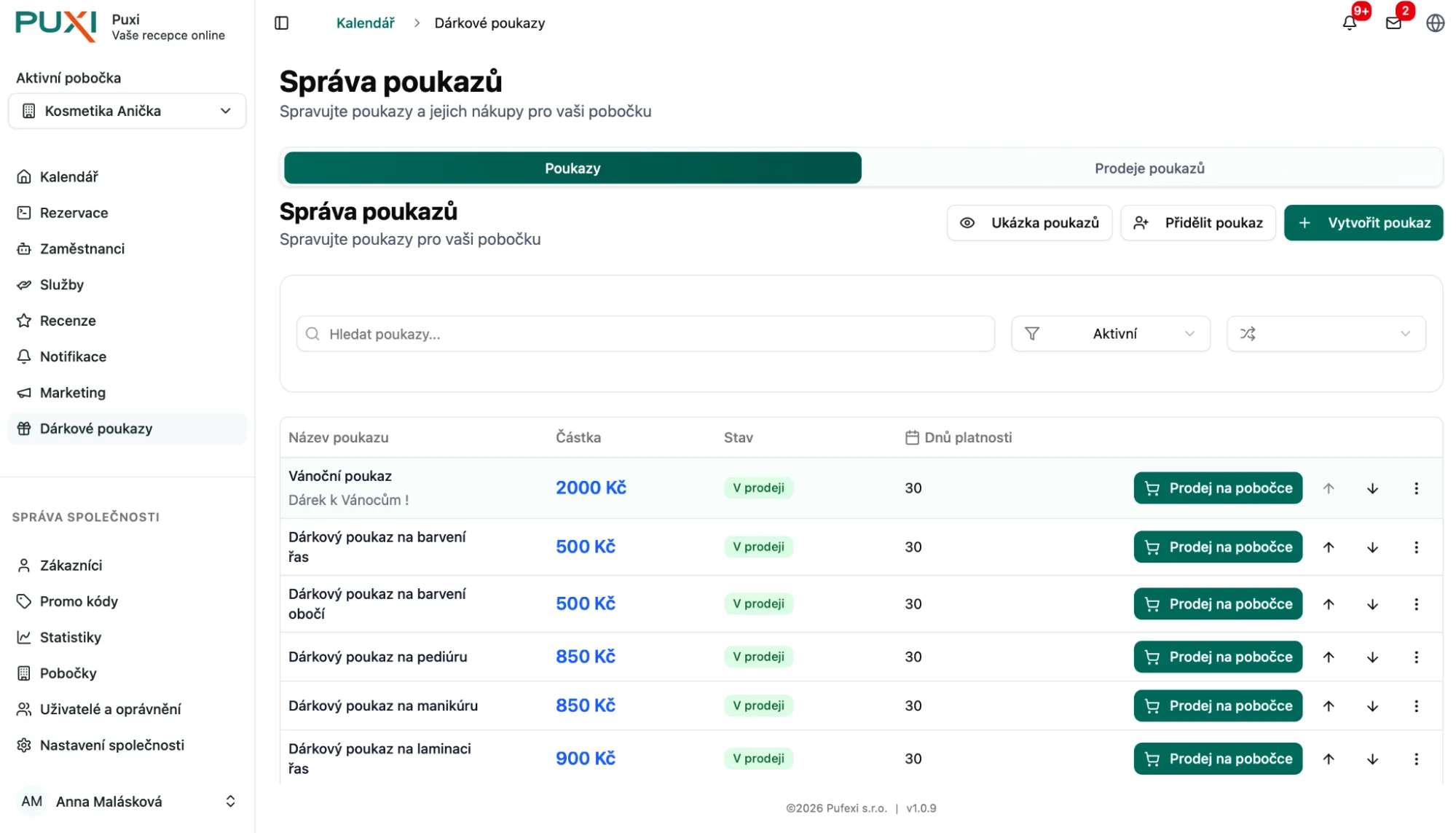1456x833 pixels.
Task: Click the filter funnel icon
Action: click(1032, 333)
